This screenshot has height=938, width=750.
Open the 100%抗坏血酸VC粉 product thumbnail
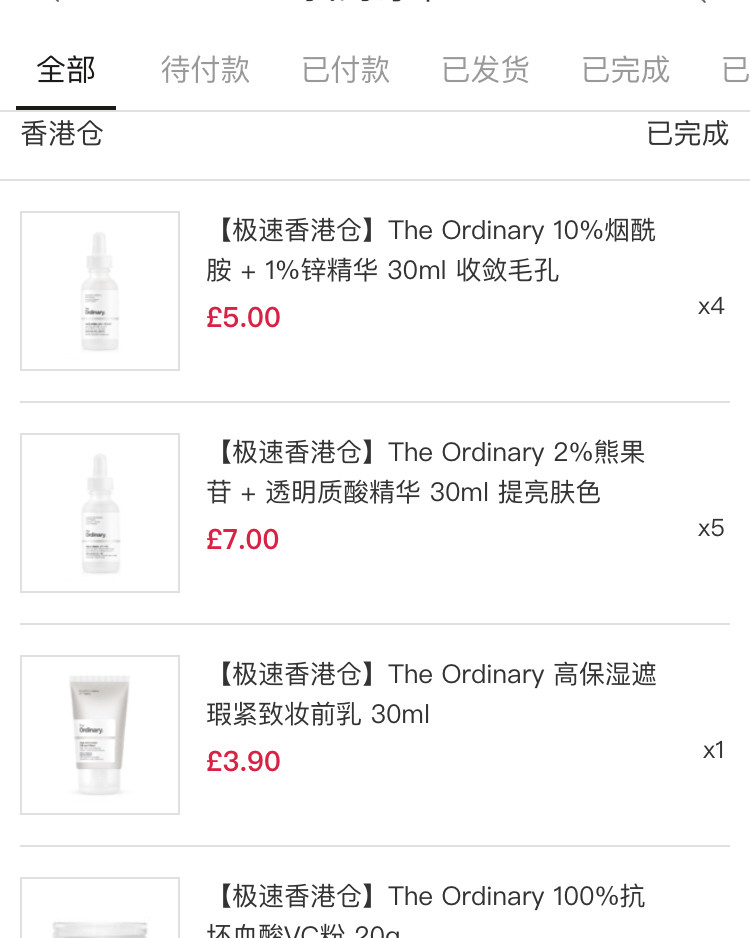tap(100, 907)
